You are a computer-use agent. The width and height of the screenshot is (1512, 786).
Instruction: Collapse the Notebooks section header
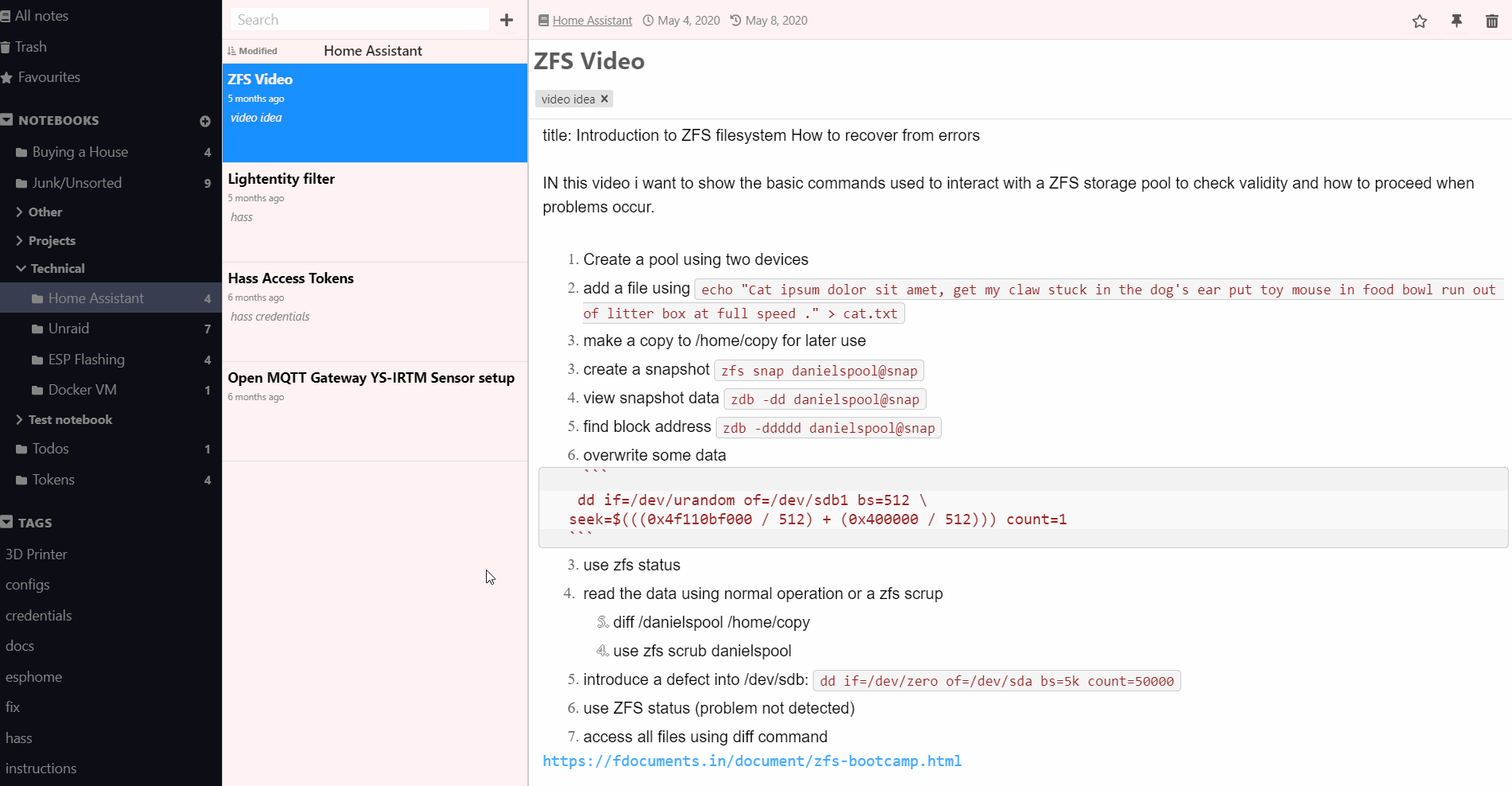click(x=7, y=120)
